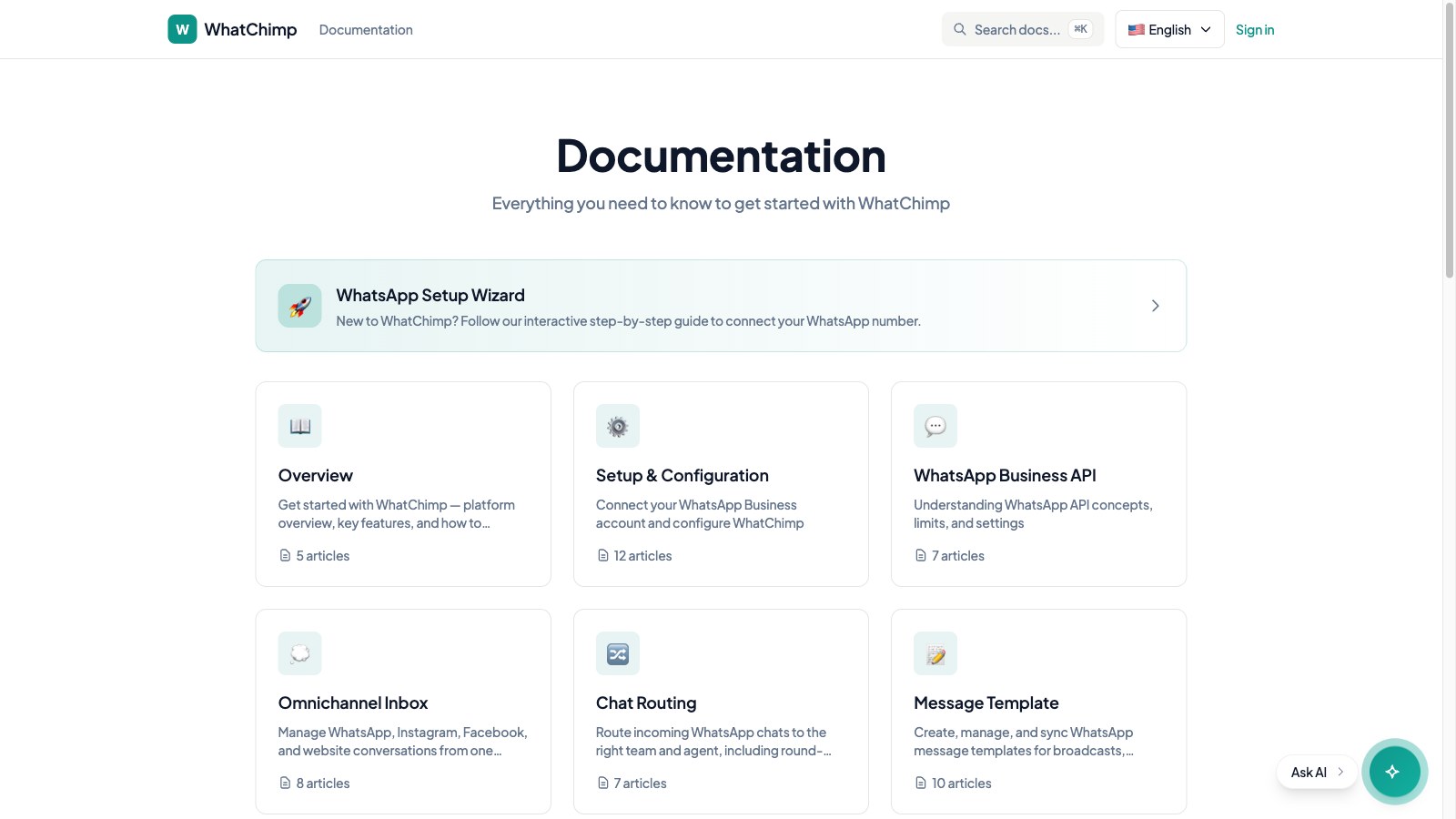This screenshot has width=1456, height=819.
Task: Click 'Create, manage, and sync WhatsApp' description
Action: pyautogui.click(x=1024, y=741)
